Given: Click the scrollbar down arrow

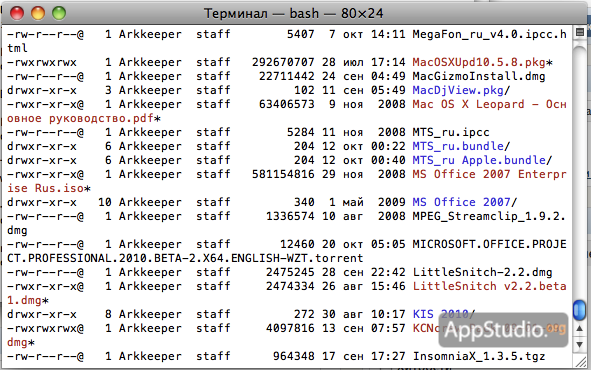Looking at the screenshot, I should click(x=580, y=344).
